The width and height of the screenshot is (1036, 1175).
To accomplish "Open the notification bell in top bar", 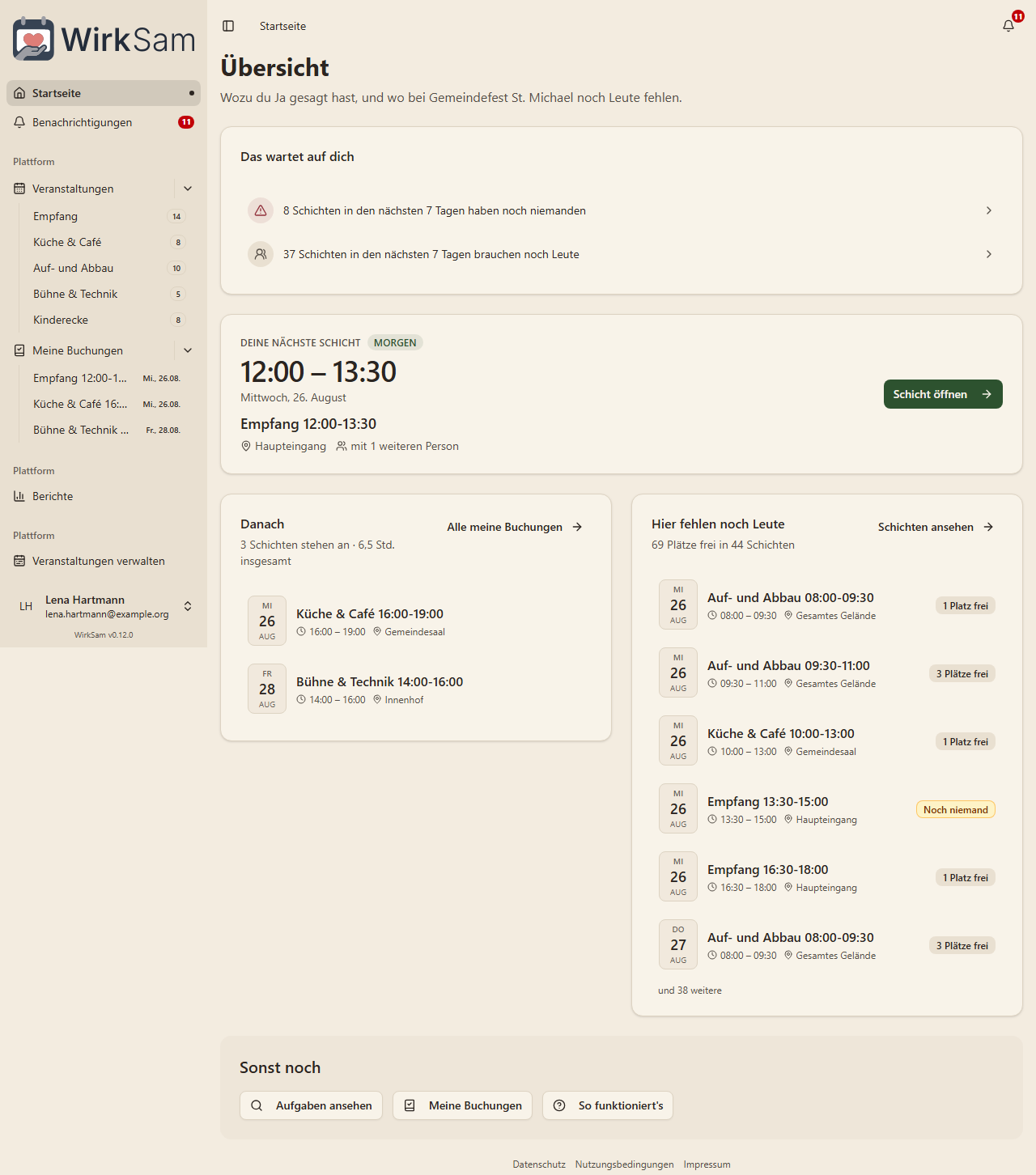I will [1008, 26].
